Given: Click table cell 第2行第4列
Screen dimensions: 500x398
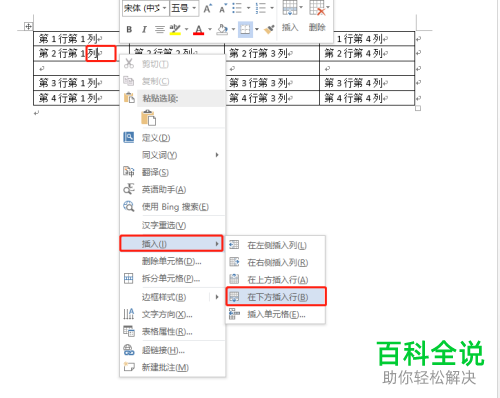Looking at the screenshot, I should click(x=367, y=53).
